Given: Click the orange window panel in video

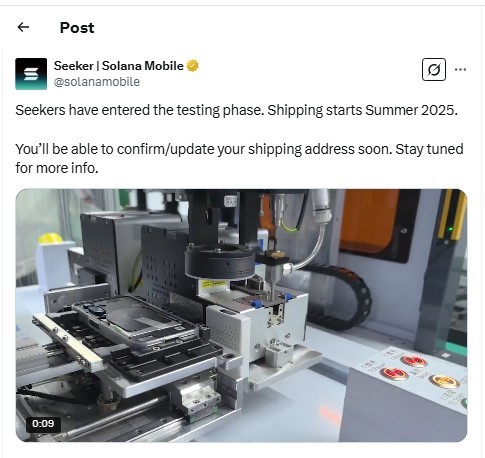Looking at the screenshot, I should click(x=369, y=221).
